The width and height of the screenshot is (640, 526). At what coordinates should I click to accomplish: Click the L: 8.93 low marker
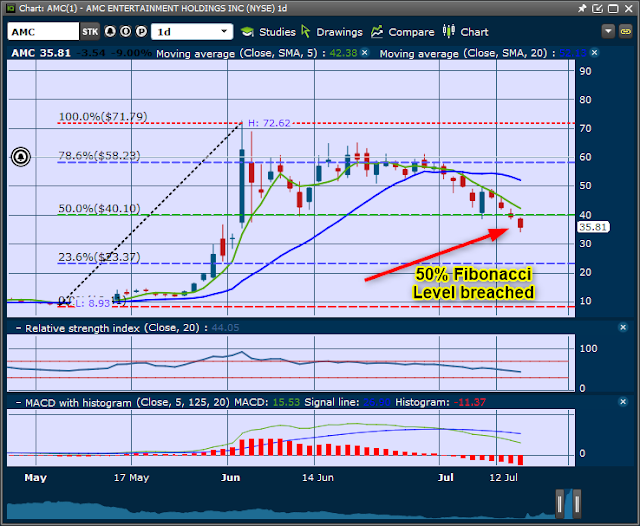92,303
